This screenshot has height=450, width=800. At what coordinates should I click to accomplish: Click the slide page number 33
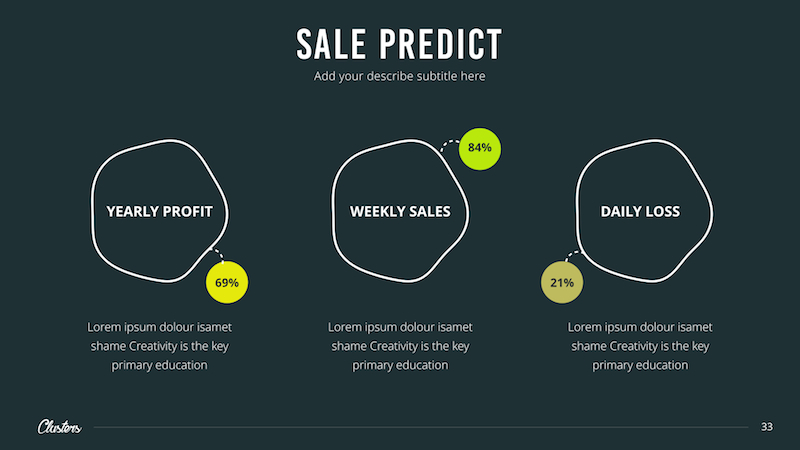pyautogui.click(x=767, y=427)
